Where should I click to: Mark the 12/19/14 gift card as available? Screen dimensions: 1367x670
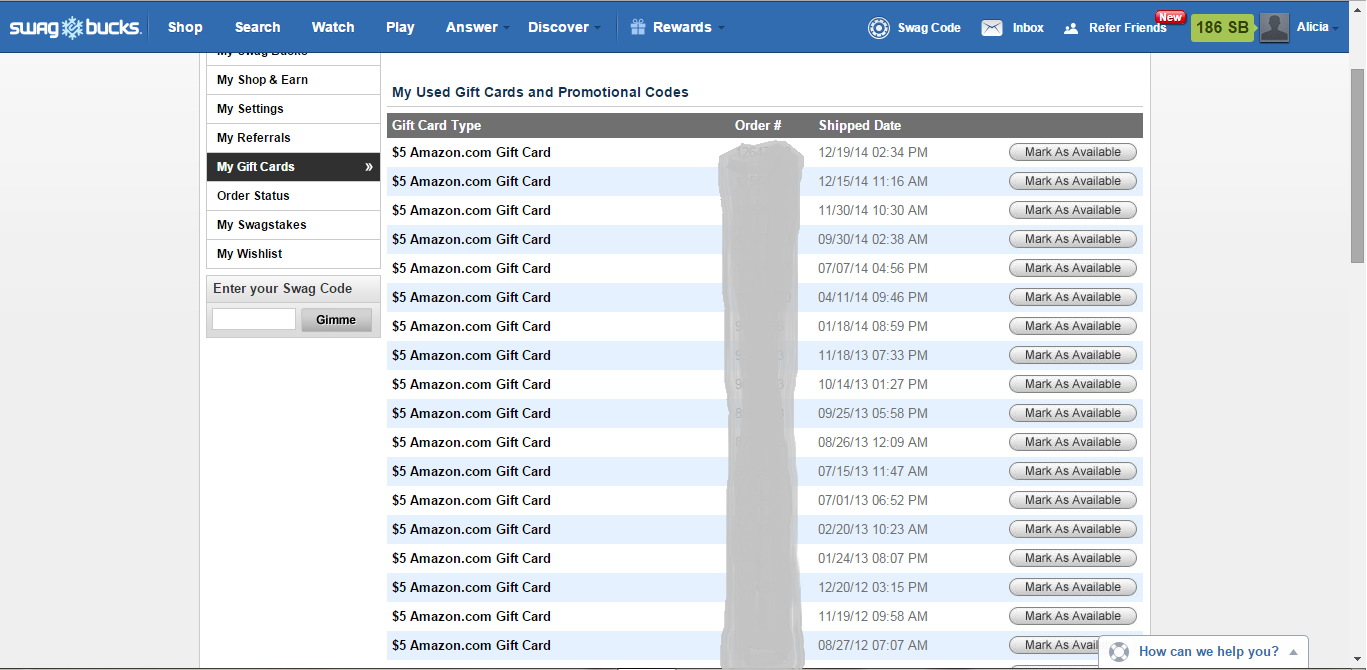[x=1073, y=152]
